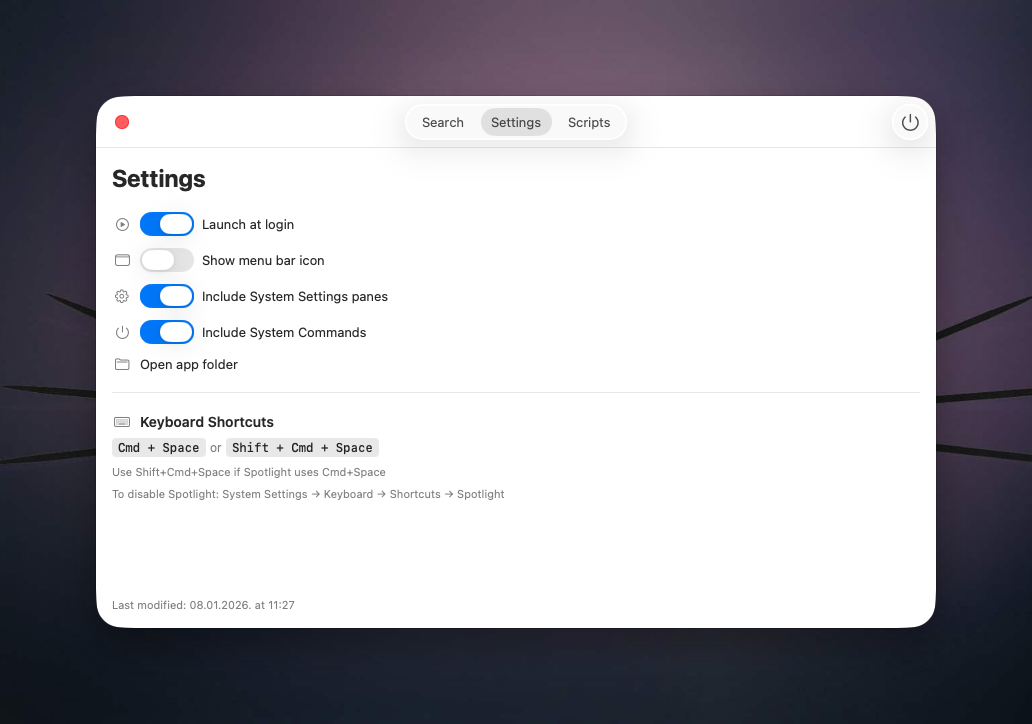Viewport: 1032px width, 724px height.
Task: Select the Settings tab
Action: point(516,122)
